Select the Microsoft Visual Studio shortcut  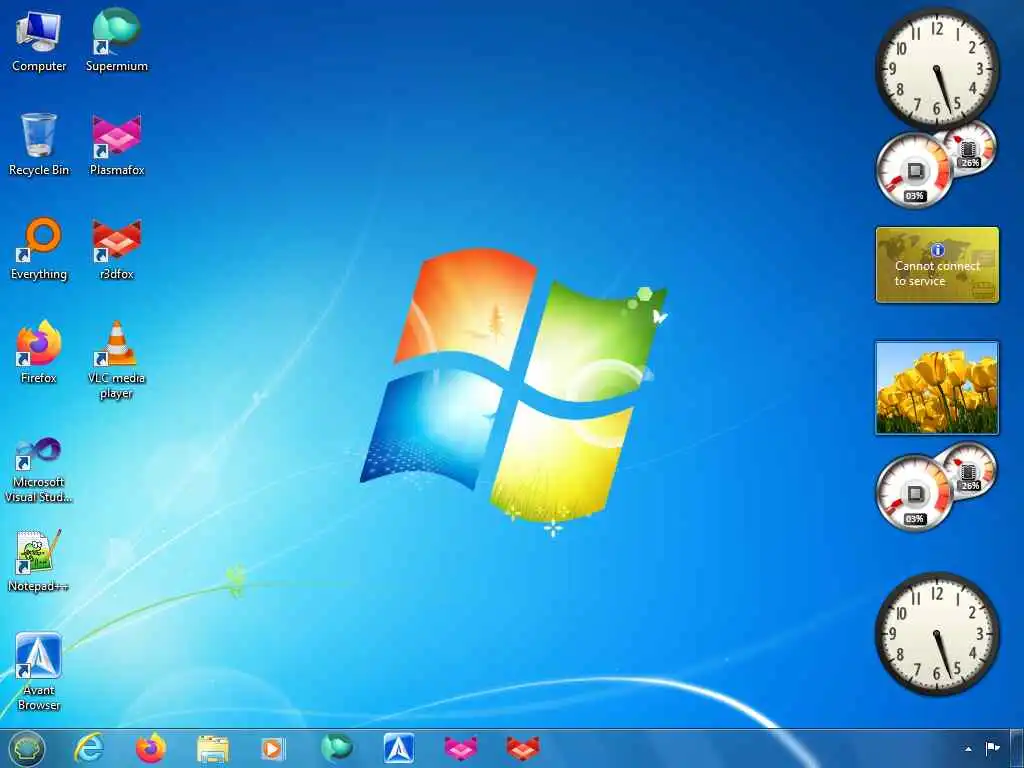39,470
